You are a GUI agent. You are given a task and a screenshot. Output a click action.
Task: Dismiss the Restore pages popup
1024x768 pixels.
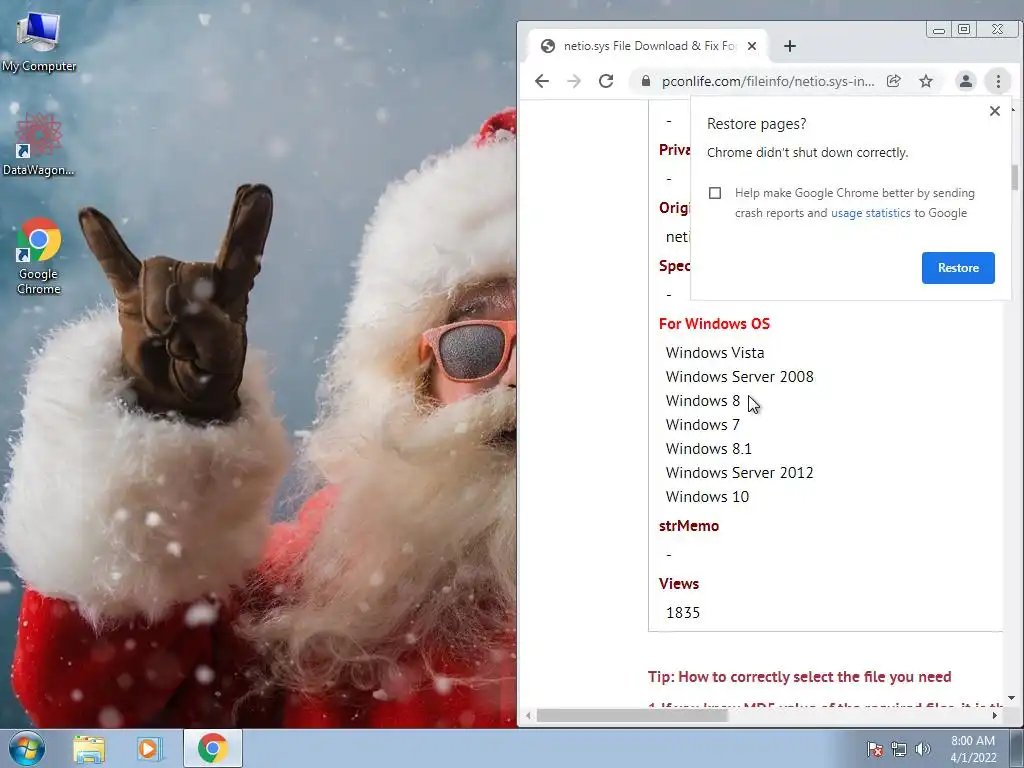995,111
